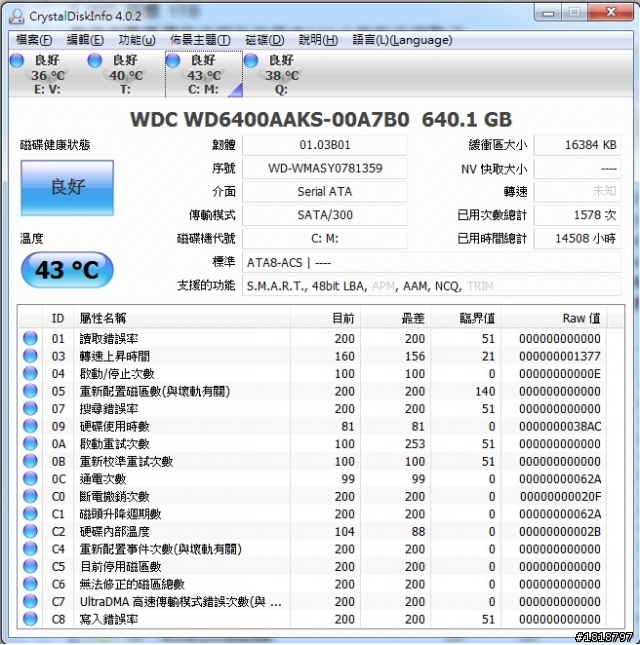640x645 pixels.
Task: Open the 磁碟(D) menu
Action: 264,40
